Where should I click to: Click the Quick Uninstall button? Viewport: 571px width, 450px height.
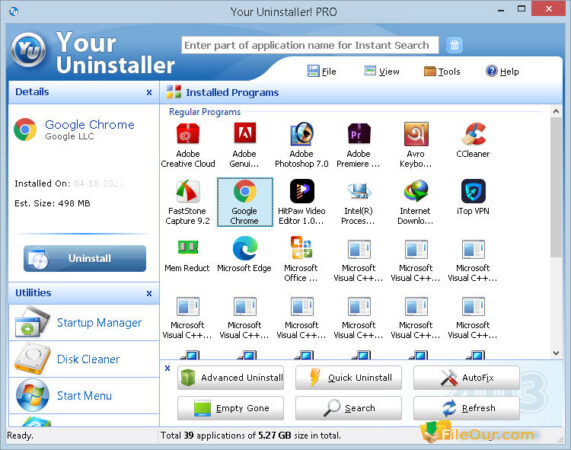click(348, 378)
